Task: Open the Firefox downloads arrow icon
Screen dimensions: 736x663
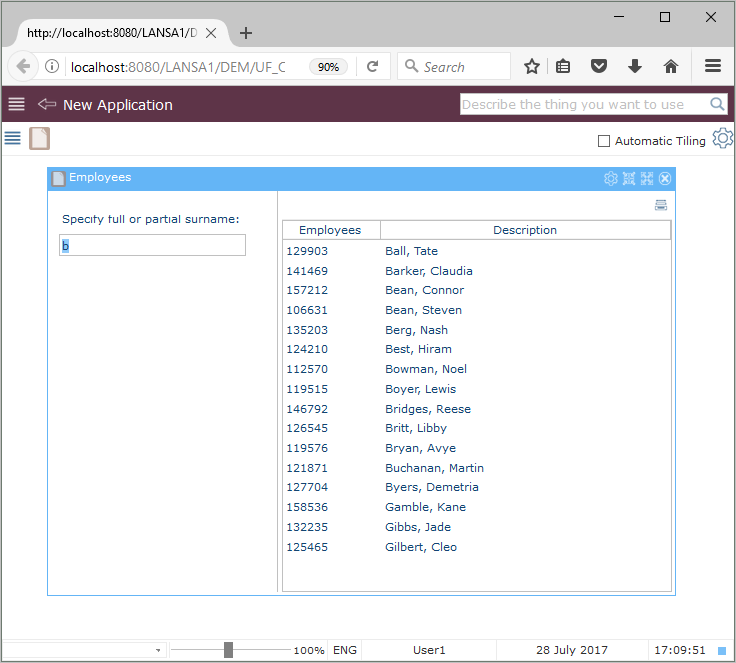Action: click(634, 67)
